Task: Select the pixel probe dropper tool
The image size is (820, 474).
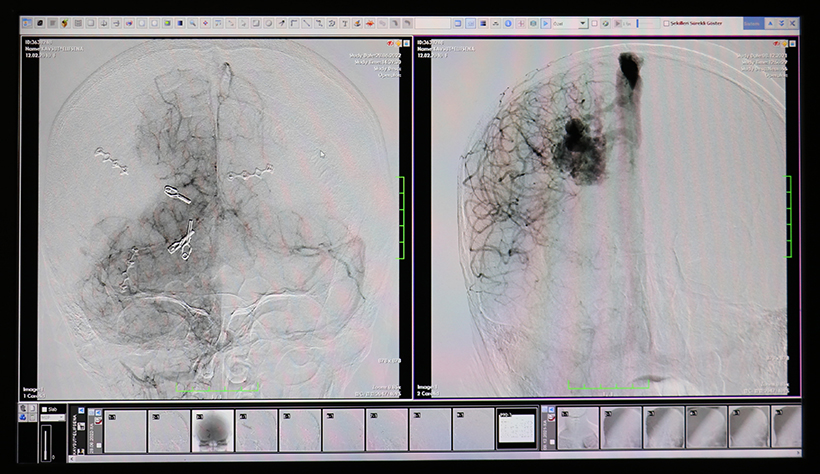Action: (x=281, y=24)
